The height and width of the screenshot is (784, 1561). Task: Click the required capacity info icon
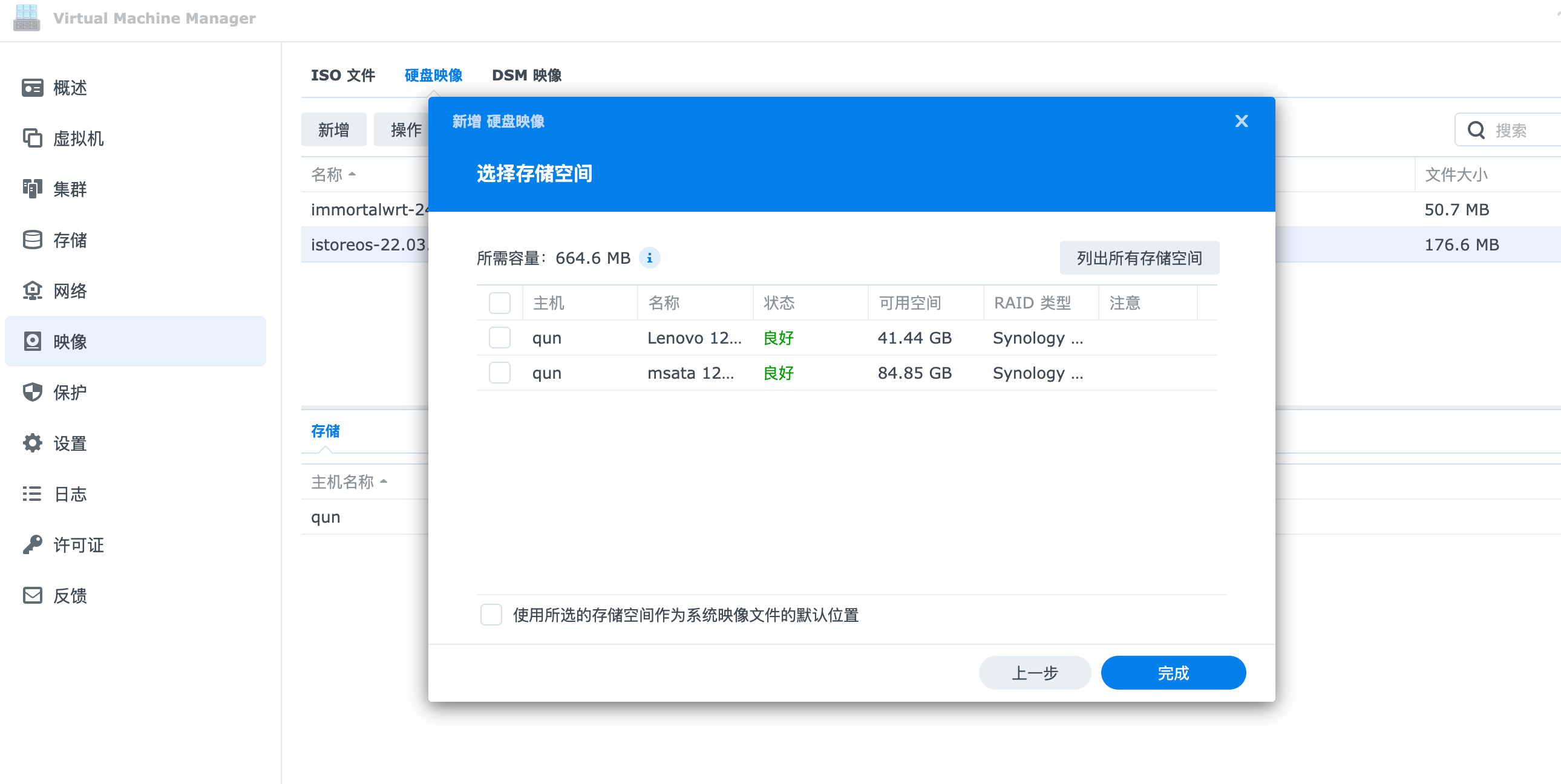click(649, 258)
